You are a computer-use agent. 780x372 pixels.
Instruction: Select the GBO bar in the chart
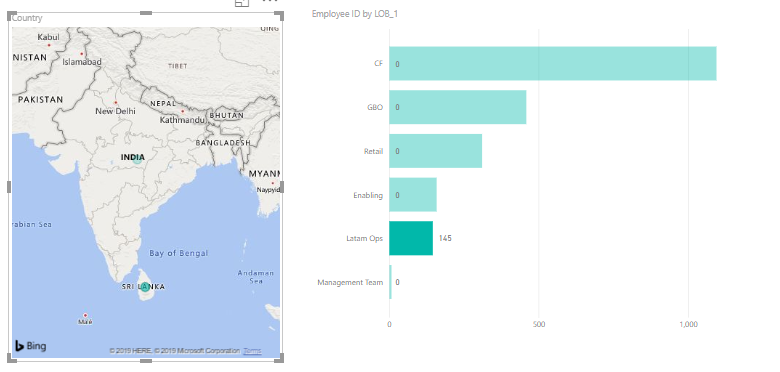[458, 107]
